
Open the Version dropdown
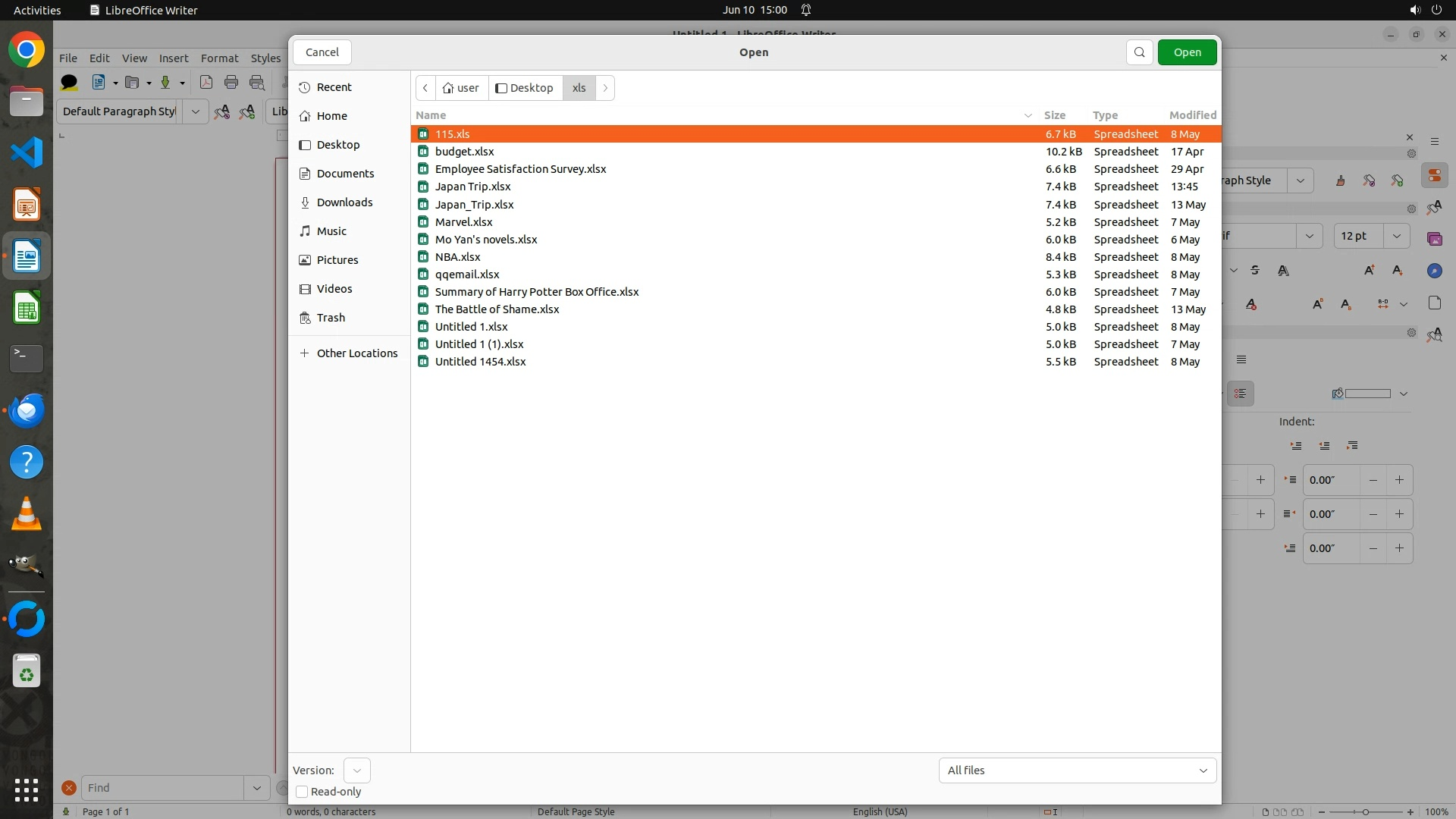[x=356, y=770]
